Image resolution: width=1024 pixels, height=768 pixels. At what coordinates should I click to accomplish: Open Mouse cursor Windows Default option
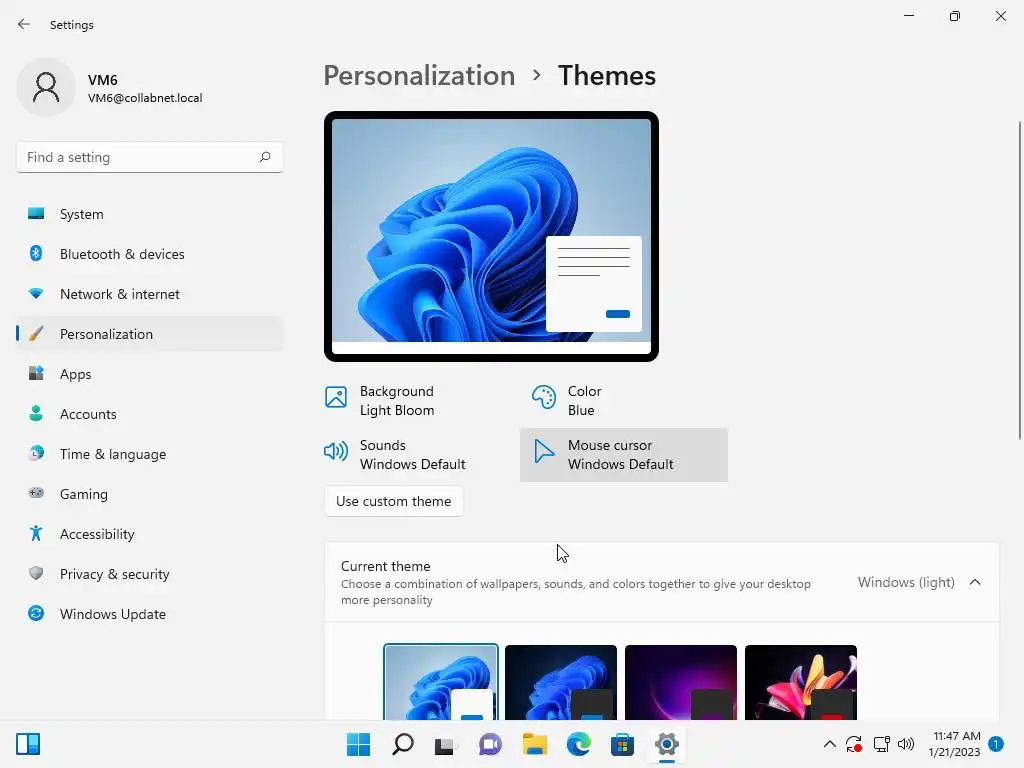624,455
